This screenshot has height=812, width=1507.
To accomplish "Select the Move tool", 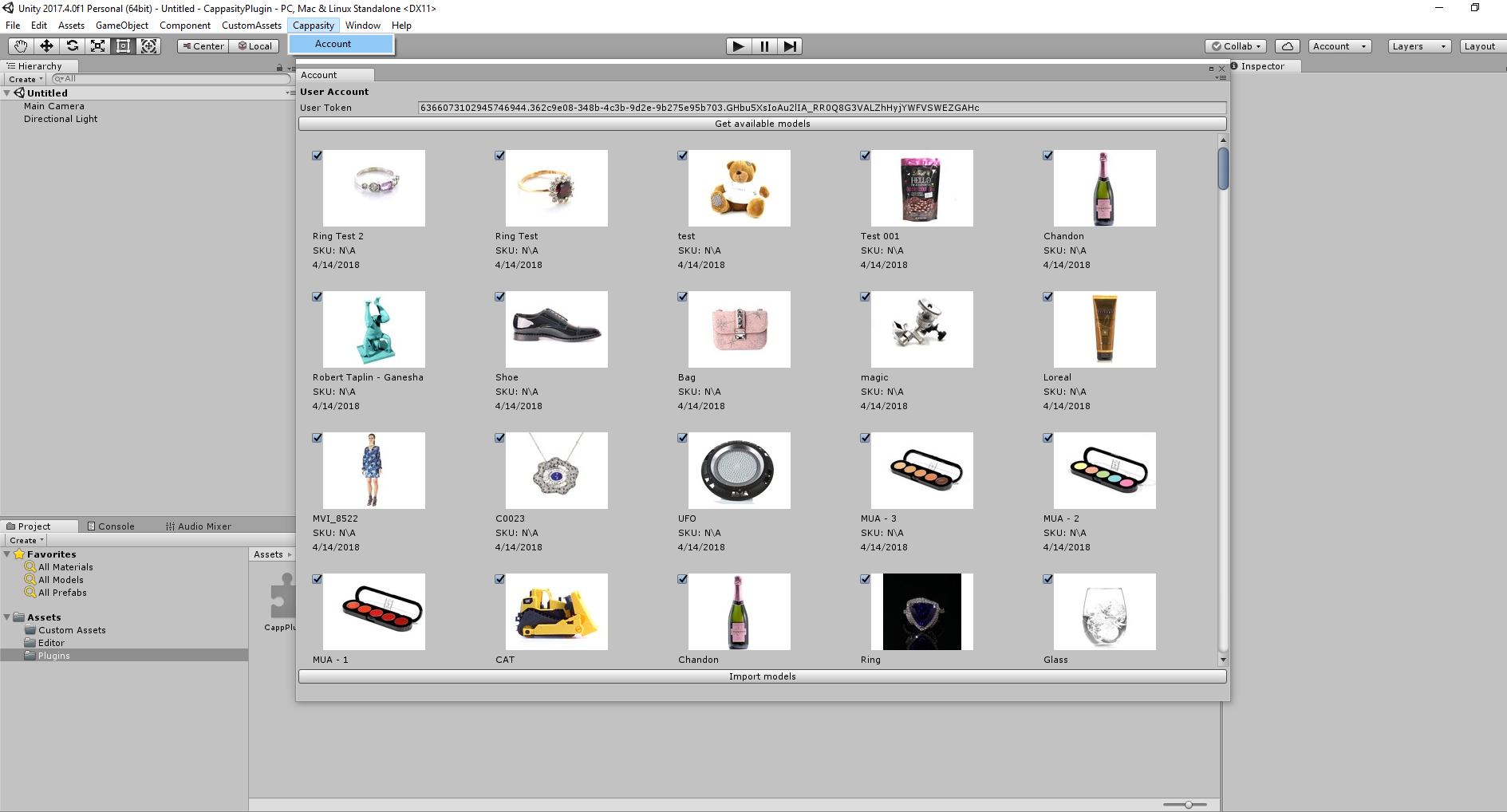I will tap(46, 46).
